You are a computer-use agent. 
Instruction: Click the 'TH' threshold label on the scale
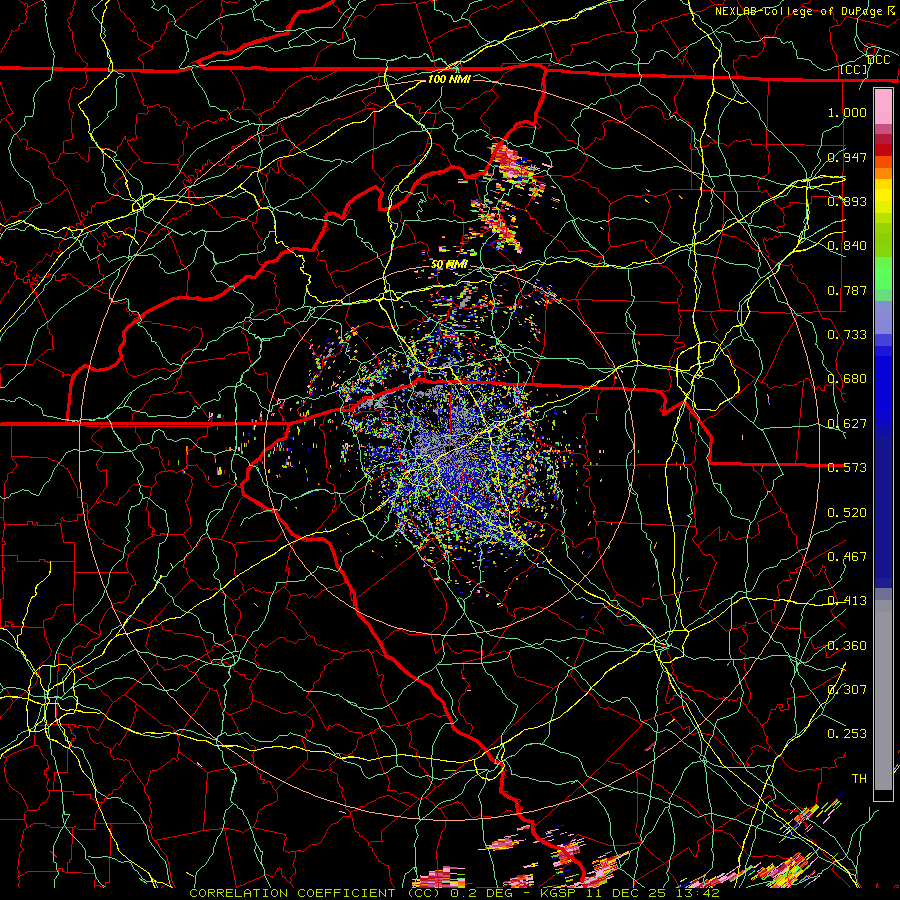859,778
